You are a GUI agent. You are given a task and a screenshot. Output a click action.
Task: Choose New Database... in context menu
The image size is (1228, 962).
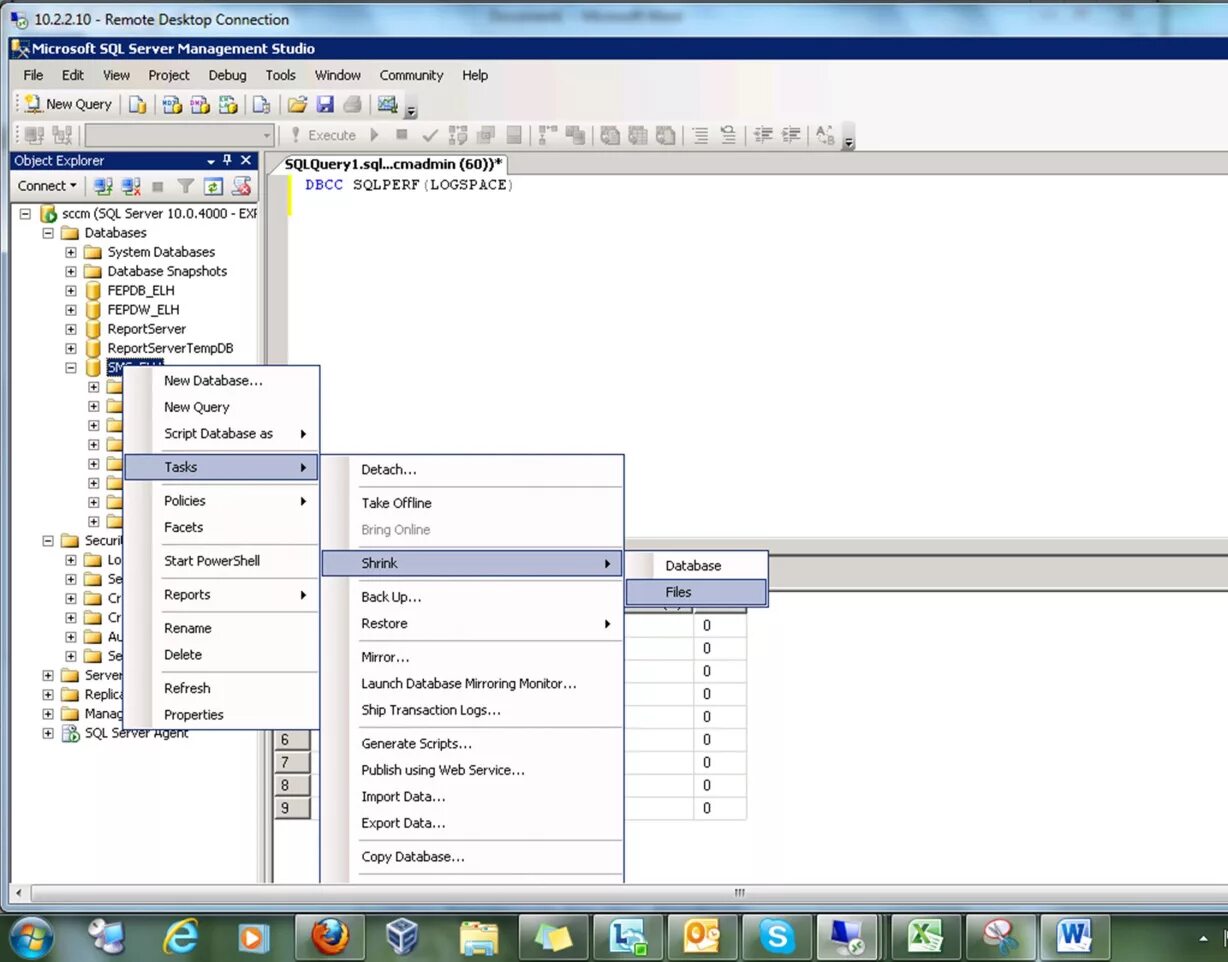click(x=221, y=380)
